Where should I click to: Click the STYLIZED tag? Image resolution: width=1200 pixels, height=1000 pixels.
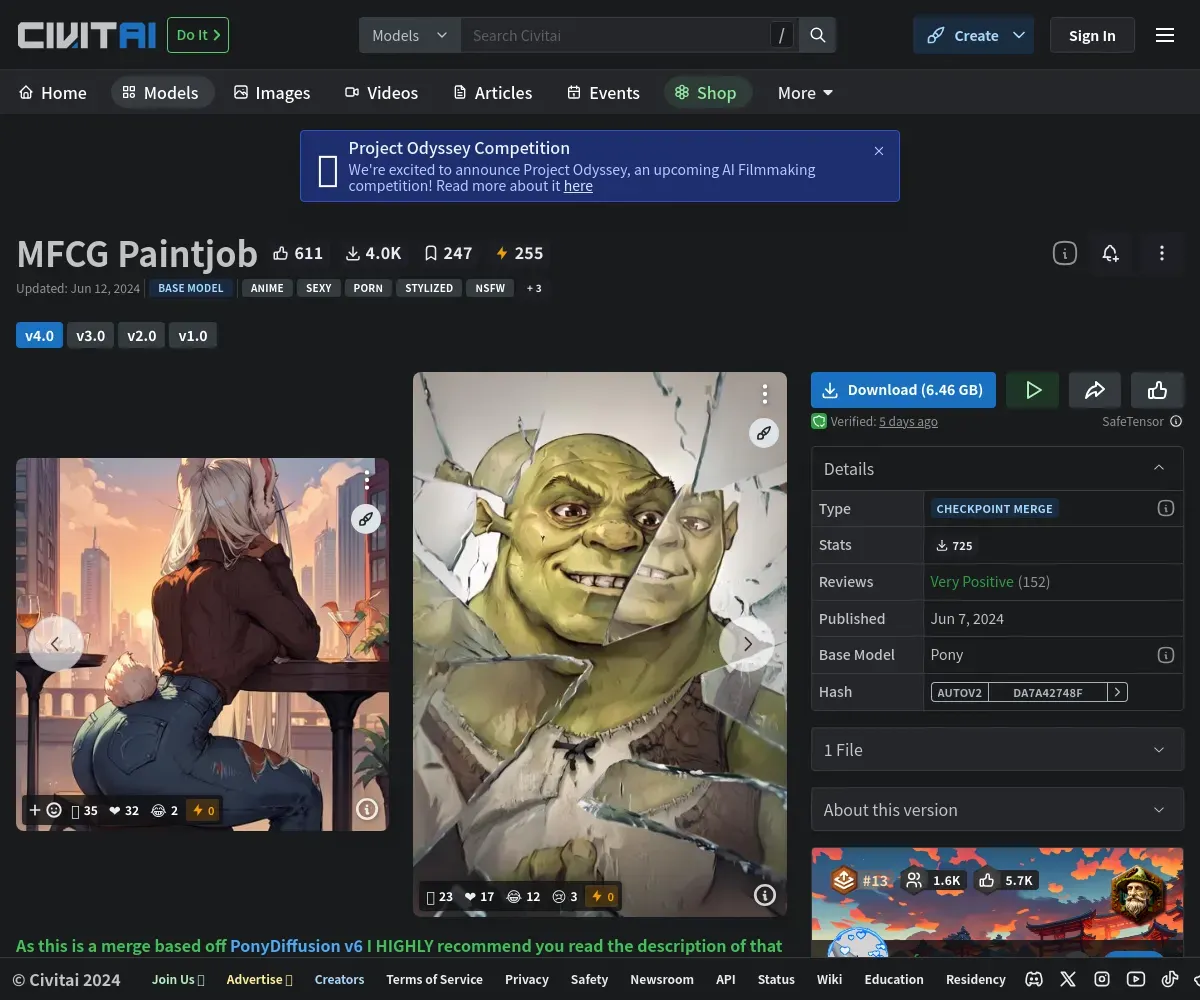point(429,288)
